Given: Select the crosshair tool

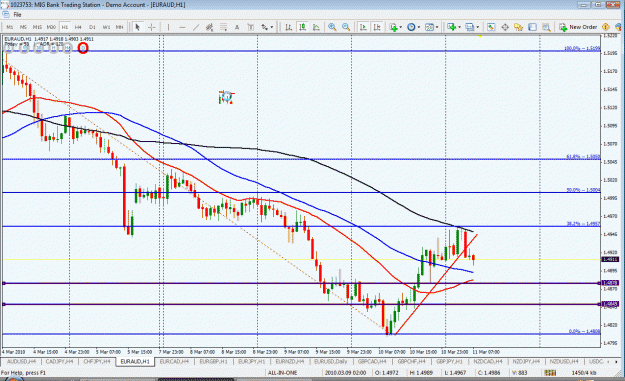Looking at the screenshot, I should tap(151, 27).
